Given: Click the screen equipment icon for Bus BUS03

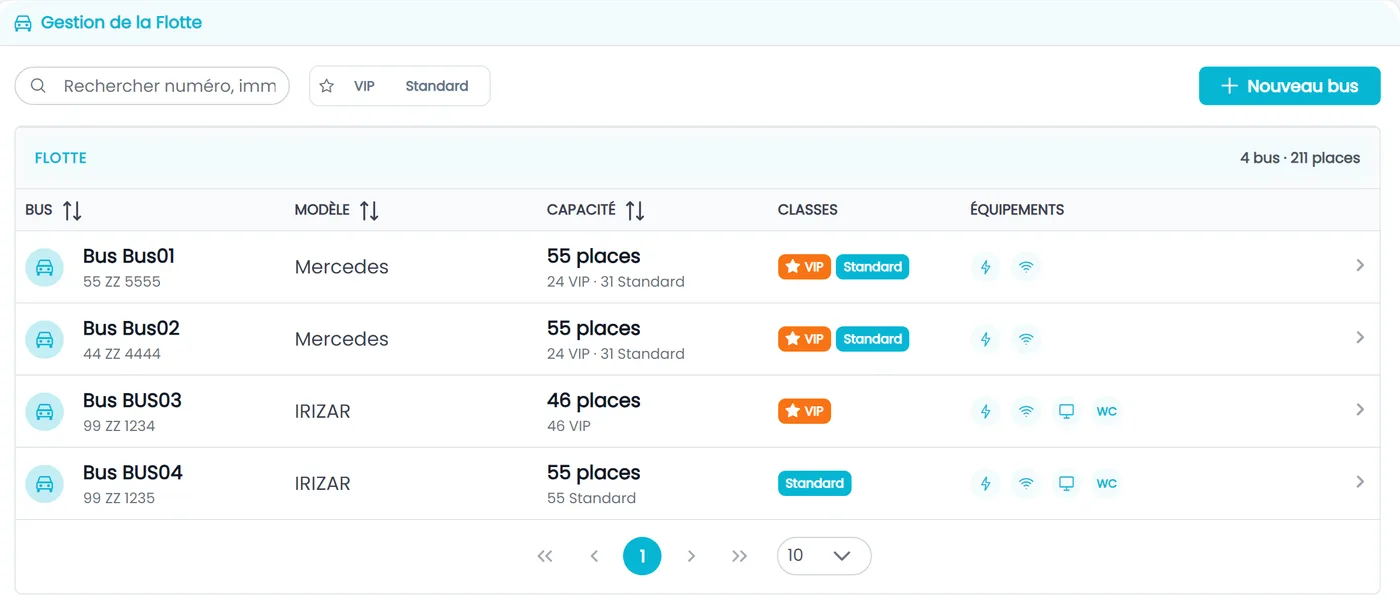Looking at the screenshot, I should [x=1066, y=411].
